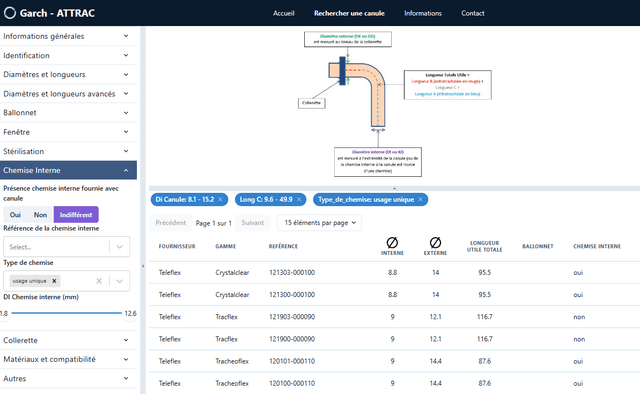
Task: Collapse the diagram panel with the up caret
Action: click(x=394, y=189)
